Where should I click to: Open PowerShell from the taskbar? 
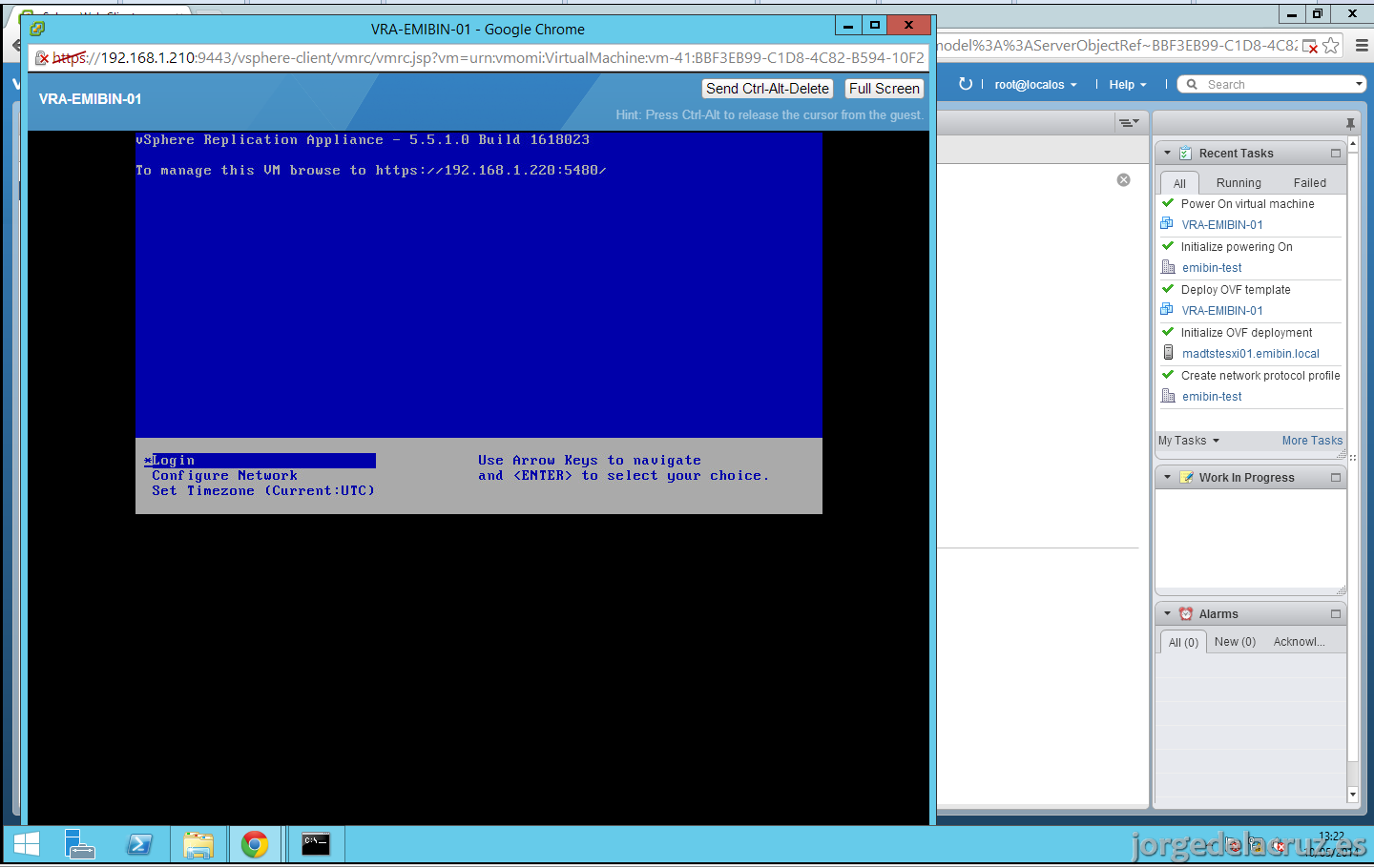pos(139,844)
